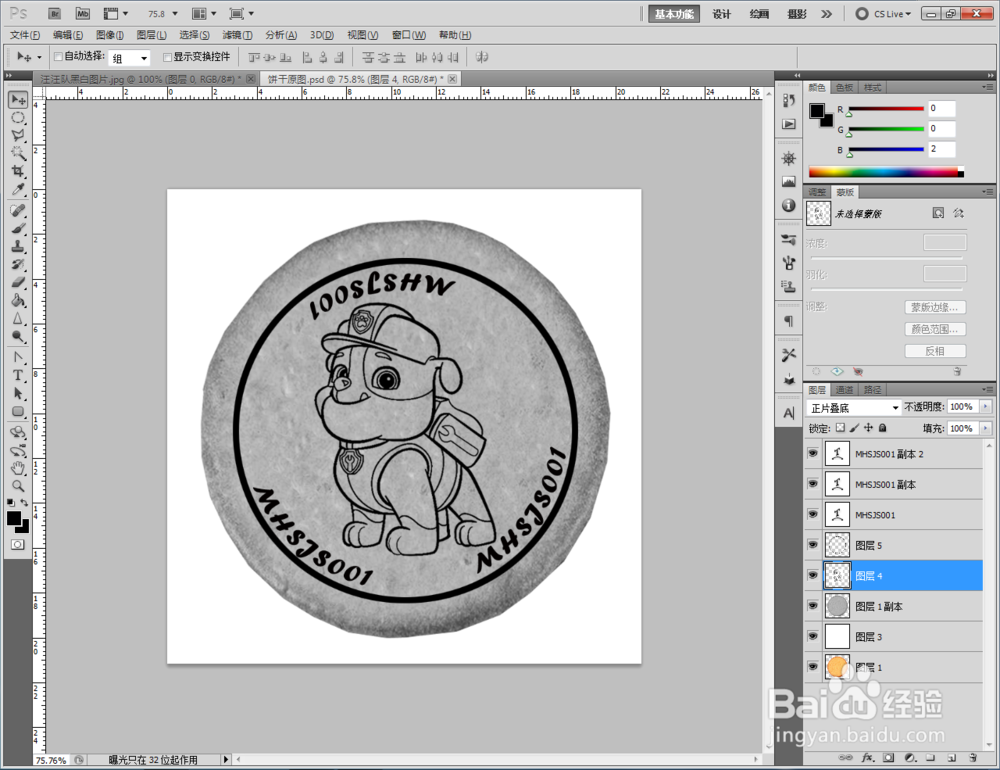This screenshot has height=770, width=1000.
Task: Hide 图层 3 layer
Action: pos(812,636)
